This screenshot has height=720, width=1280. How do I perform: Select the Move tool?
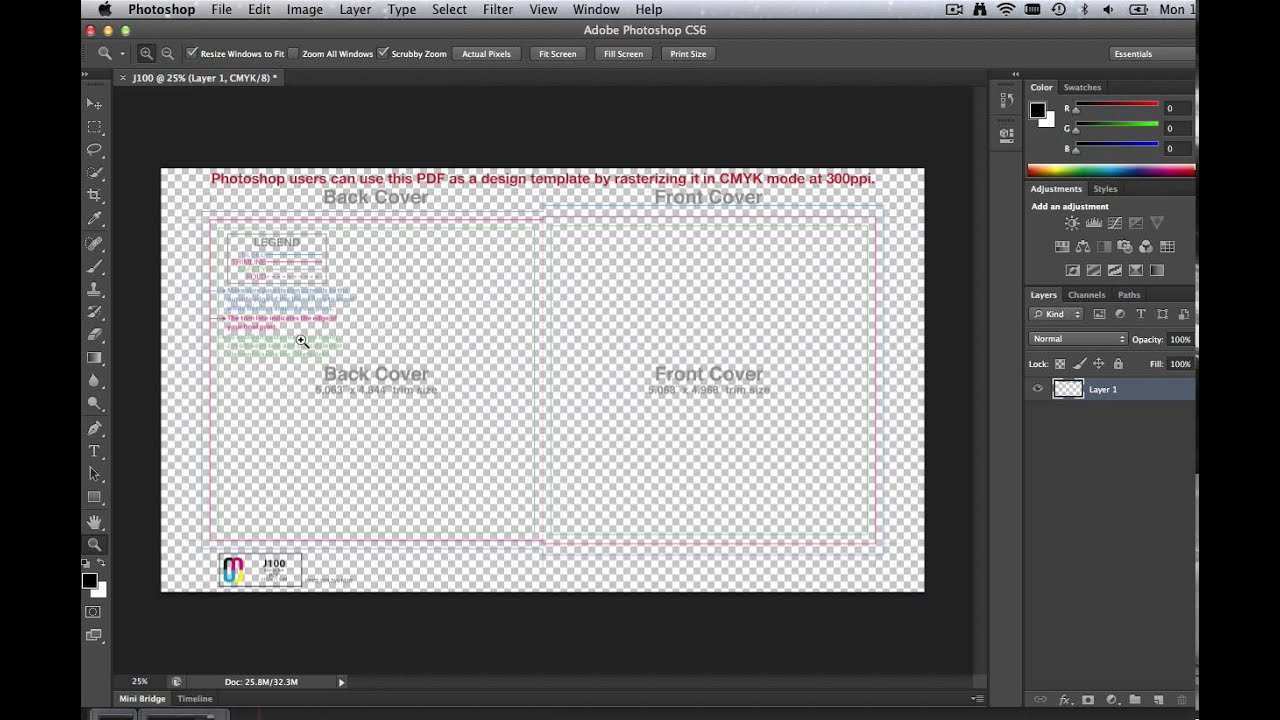(94, 104)
